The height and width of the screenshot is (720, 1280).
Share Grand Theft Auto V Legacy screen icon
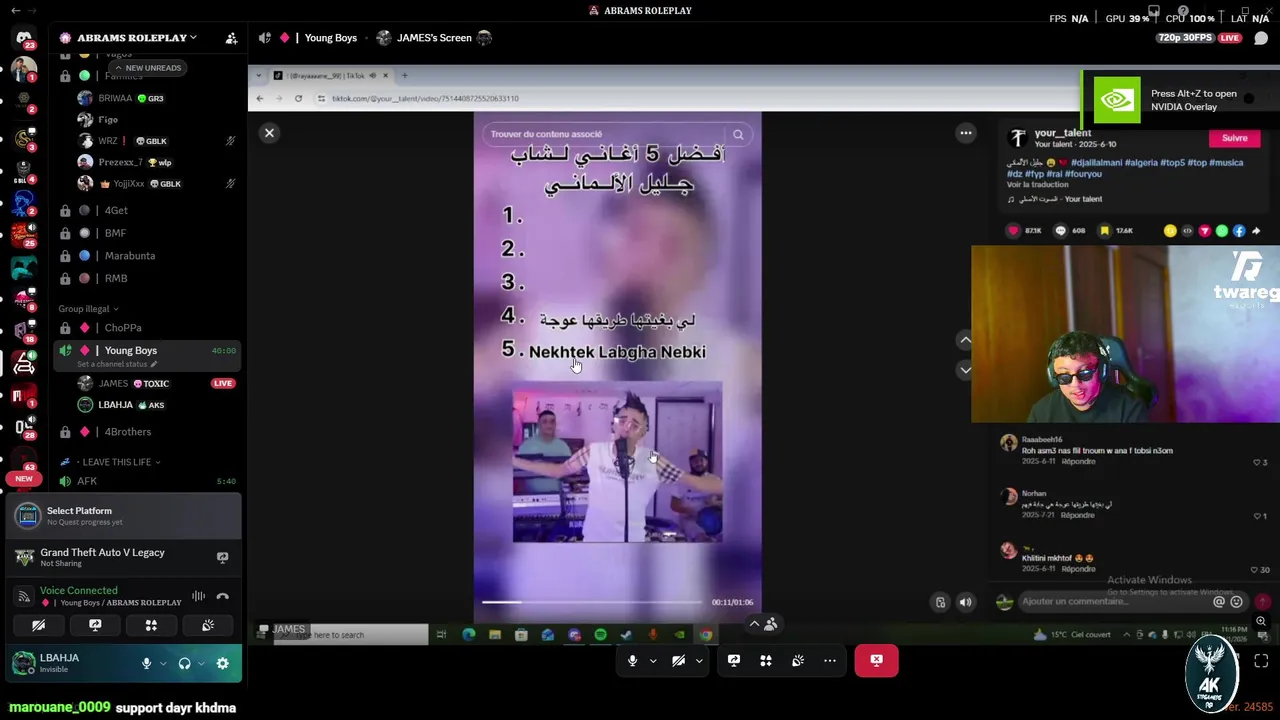[x=222, y=557]
